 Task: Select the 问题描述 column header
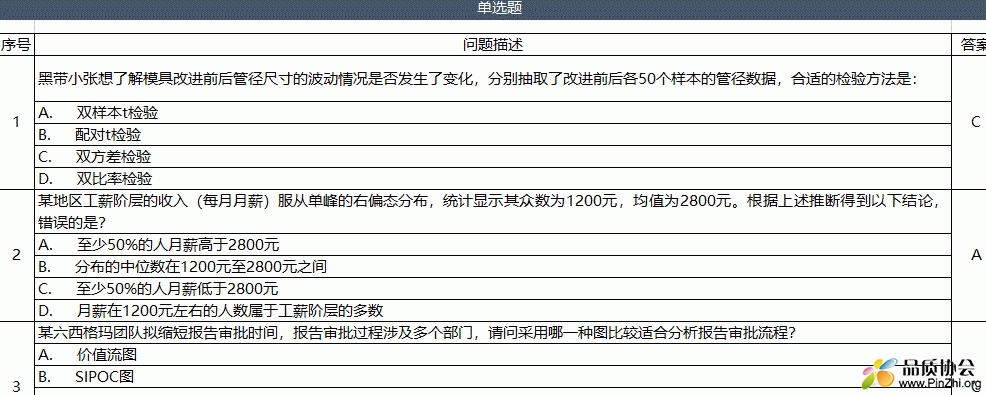[x=493, y=45]
